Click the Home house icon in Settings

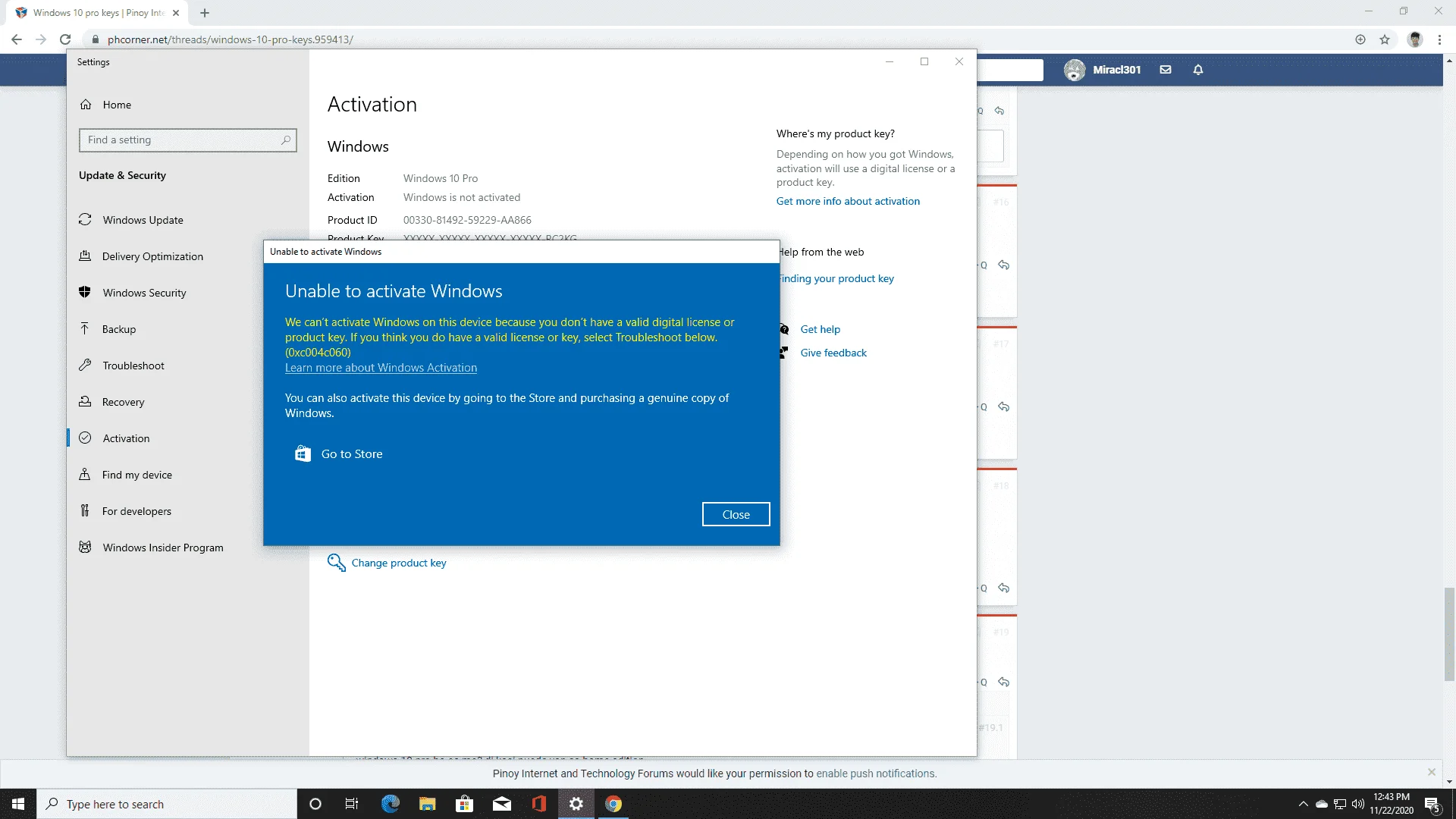[86, 105]
